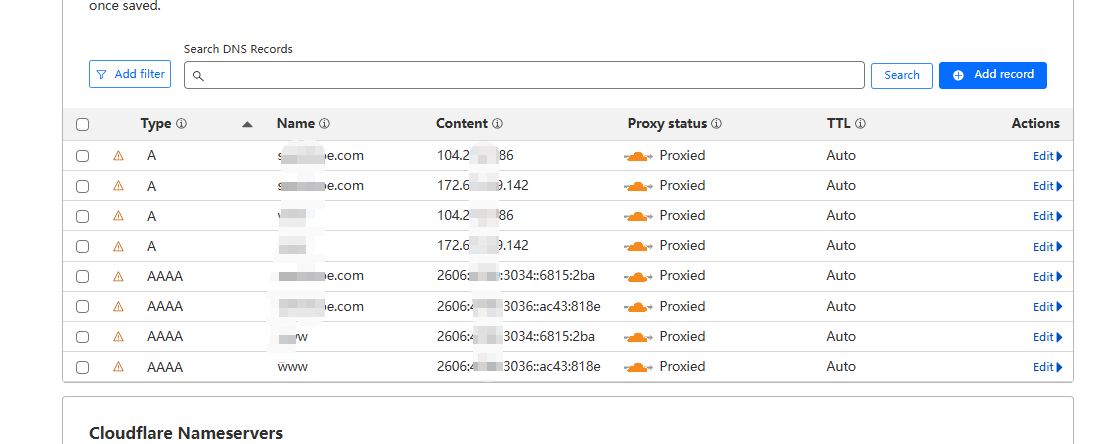Click the info icon beside Proxy status
1110x444 pixels.
click(x=717, y=124)
